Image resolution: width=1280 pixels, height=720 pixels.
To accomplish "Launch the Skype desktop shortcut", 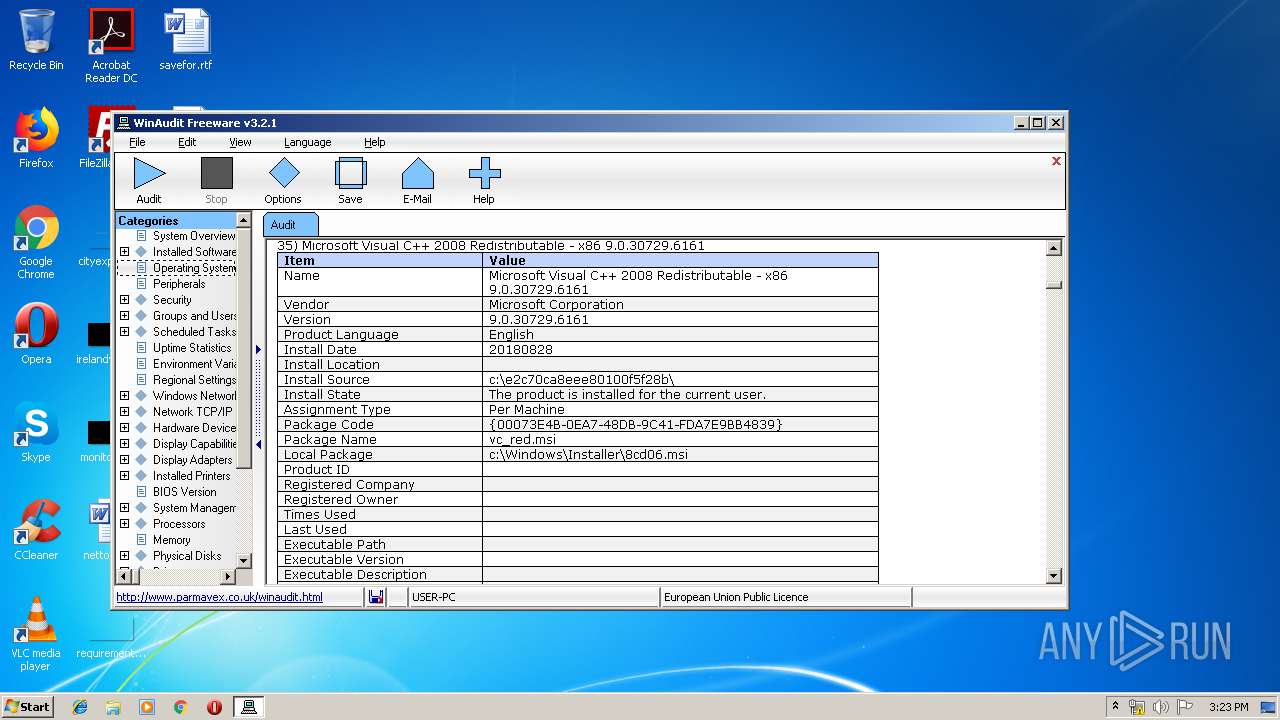I will (36, 432).
